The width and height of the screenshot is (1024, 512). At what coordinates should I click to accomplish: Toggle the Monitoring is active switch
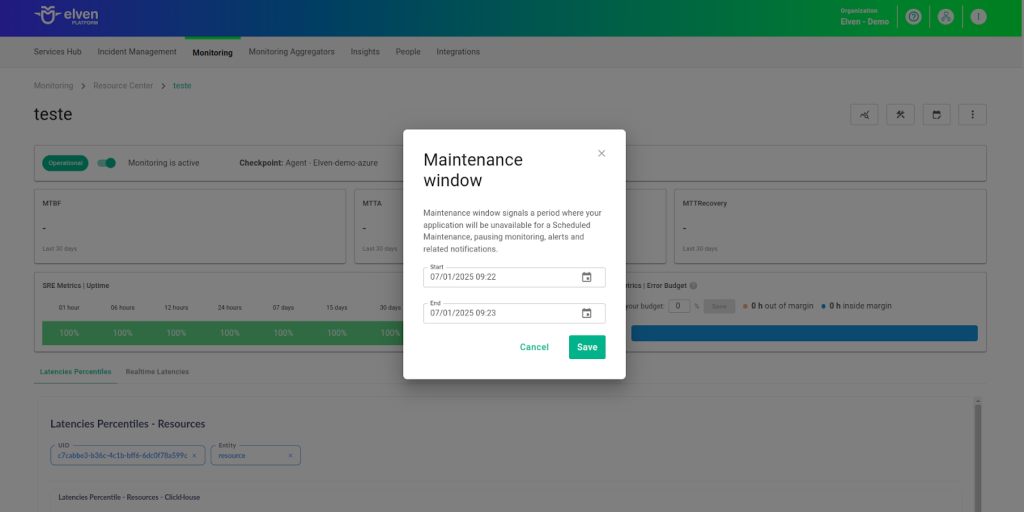coord(107,163)
